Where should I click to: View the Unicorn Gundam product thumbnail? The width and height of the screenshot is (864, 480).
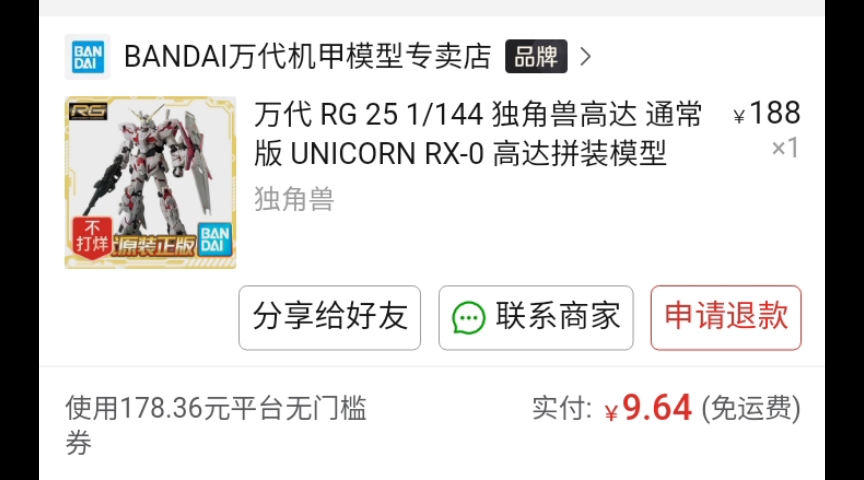[150, 182]
